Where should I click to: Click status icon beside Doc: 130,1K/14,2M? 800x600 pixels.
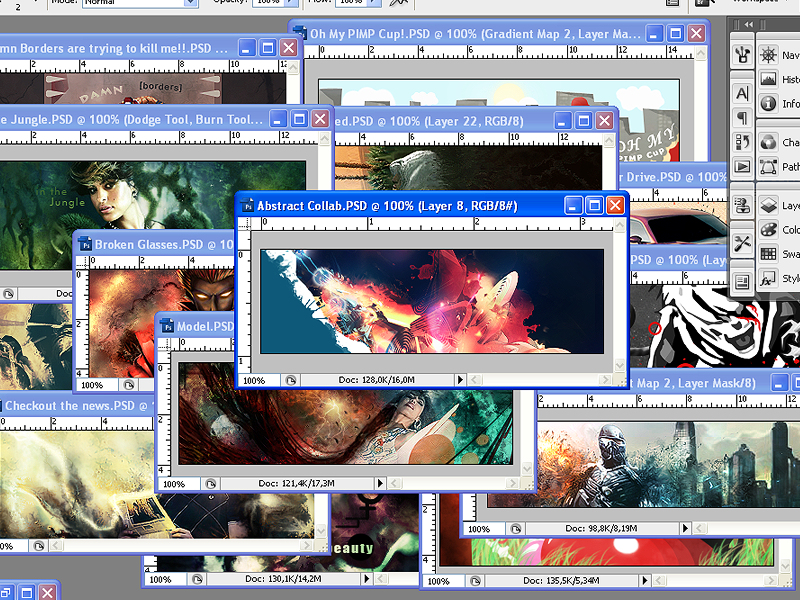[197, 579]
